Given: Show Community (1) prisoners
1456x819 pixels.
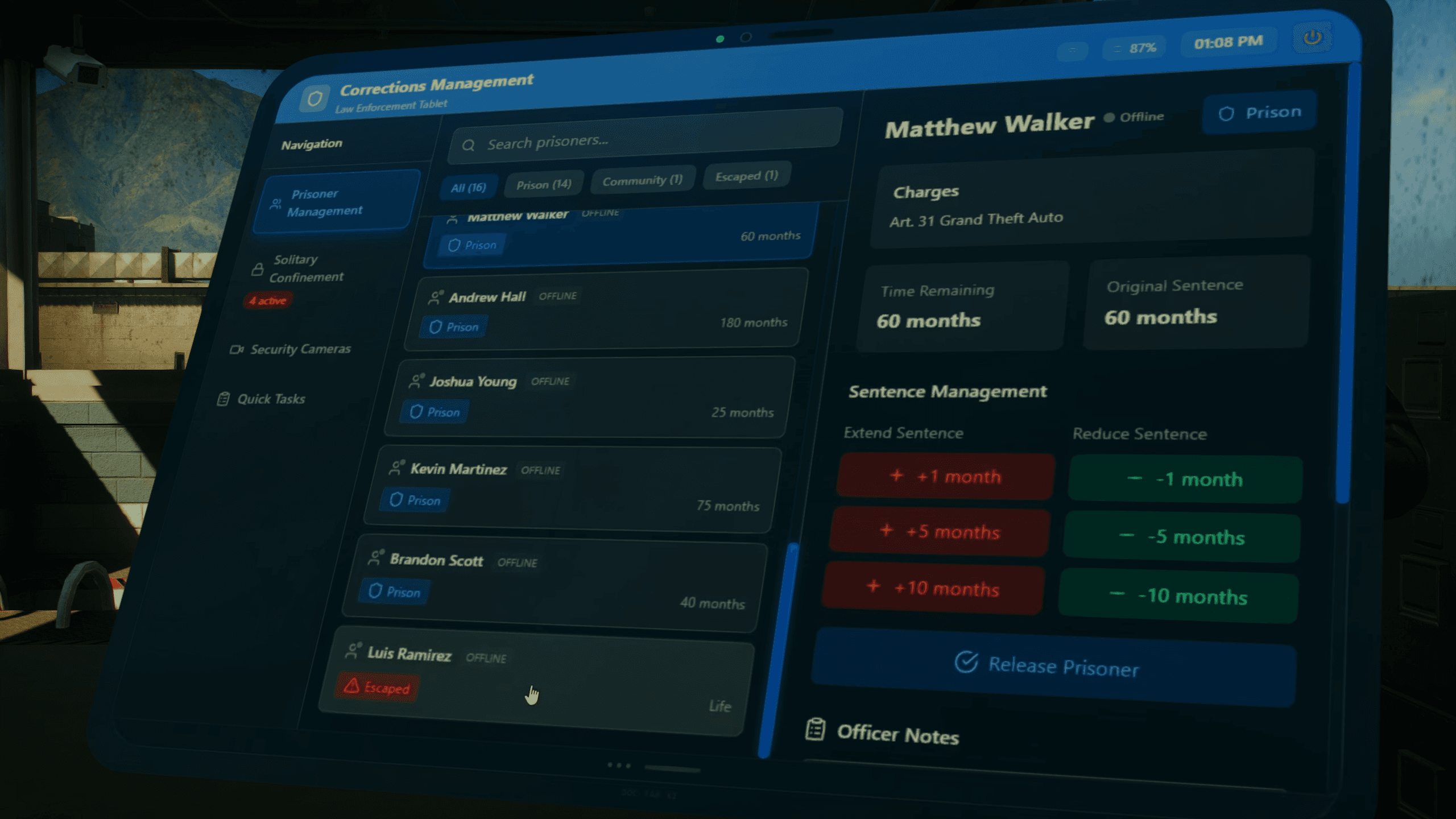Looking at the screenshot, I should (x=642, y=181).
